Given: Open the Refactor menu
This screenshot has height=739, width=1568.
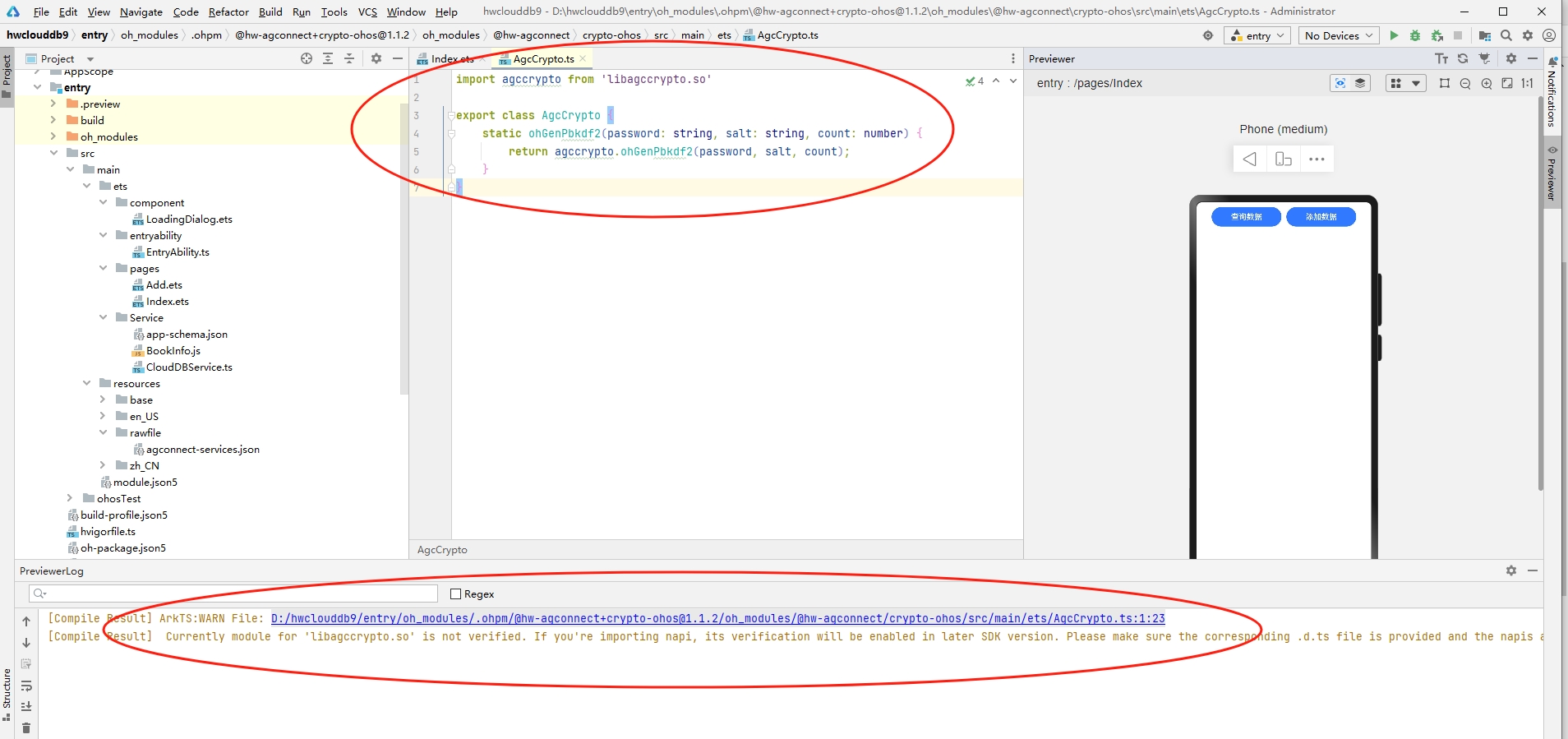Looking at the screenshot, I should tap(228, 12).
